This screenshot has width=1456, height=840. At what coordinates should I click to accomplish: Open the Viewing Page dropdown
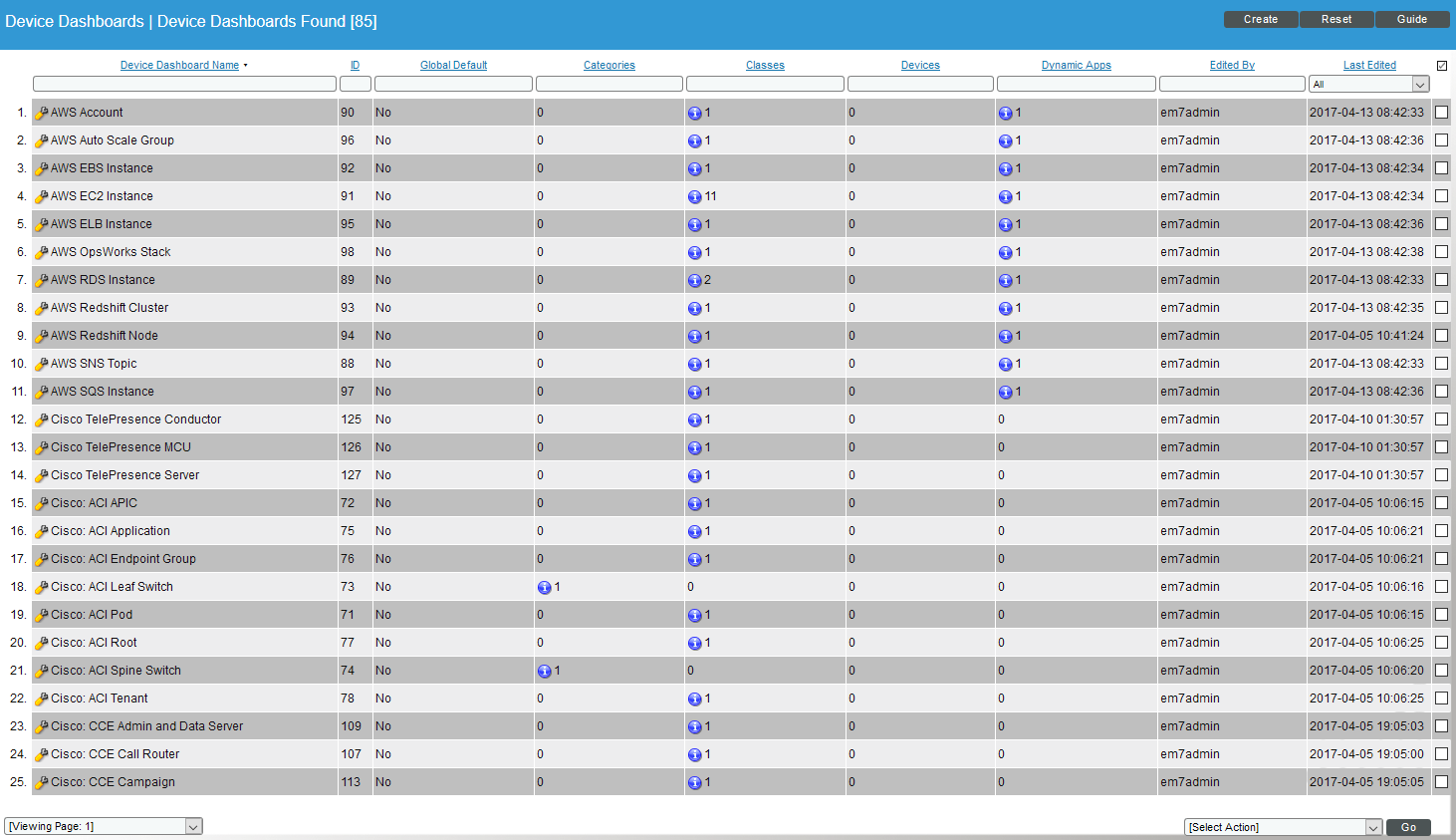(103, 826)
